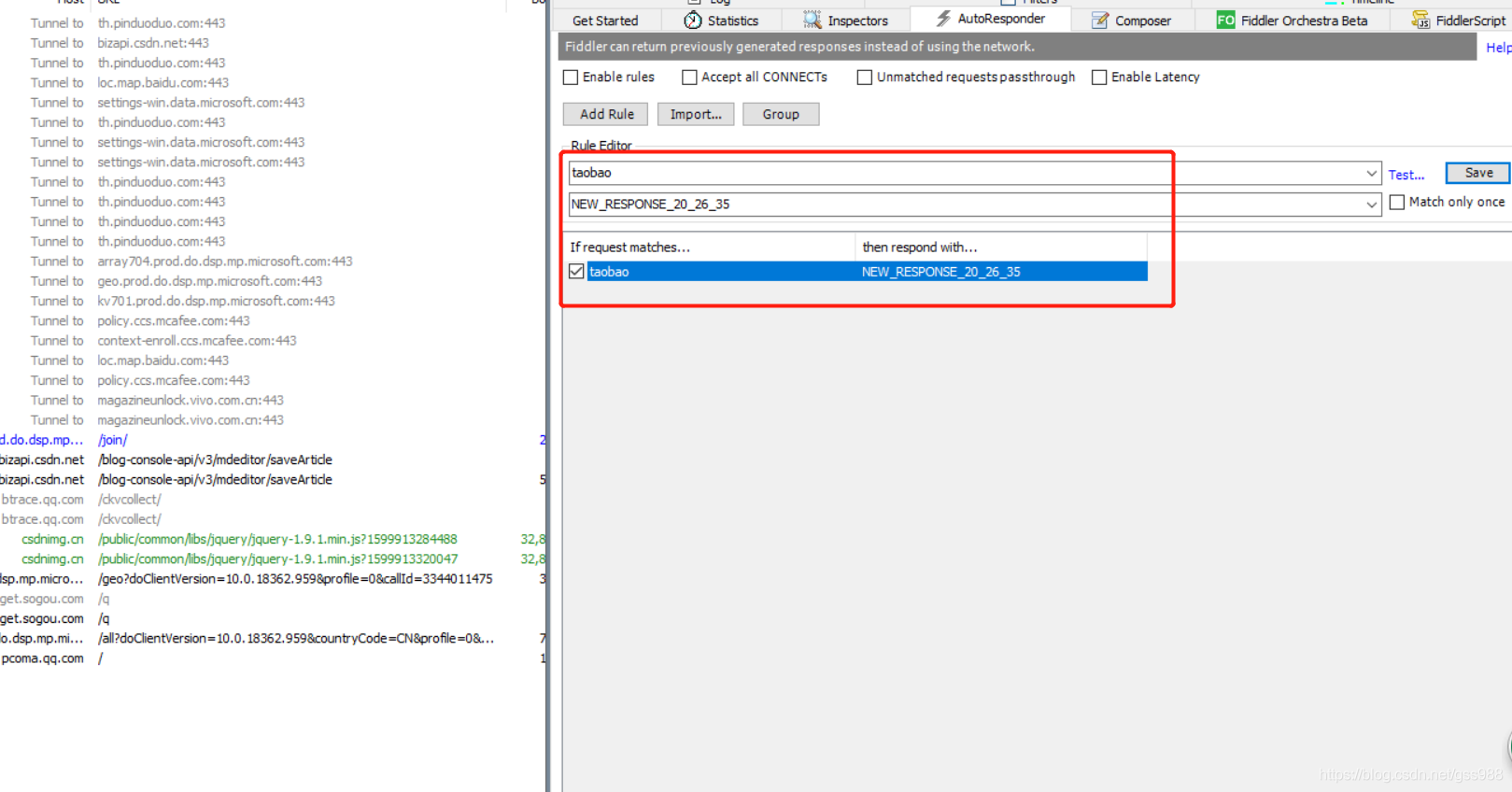Click the 'If request matches...' column header

(x=710, y=247)
